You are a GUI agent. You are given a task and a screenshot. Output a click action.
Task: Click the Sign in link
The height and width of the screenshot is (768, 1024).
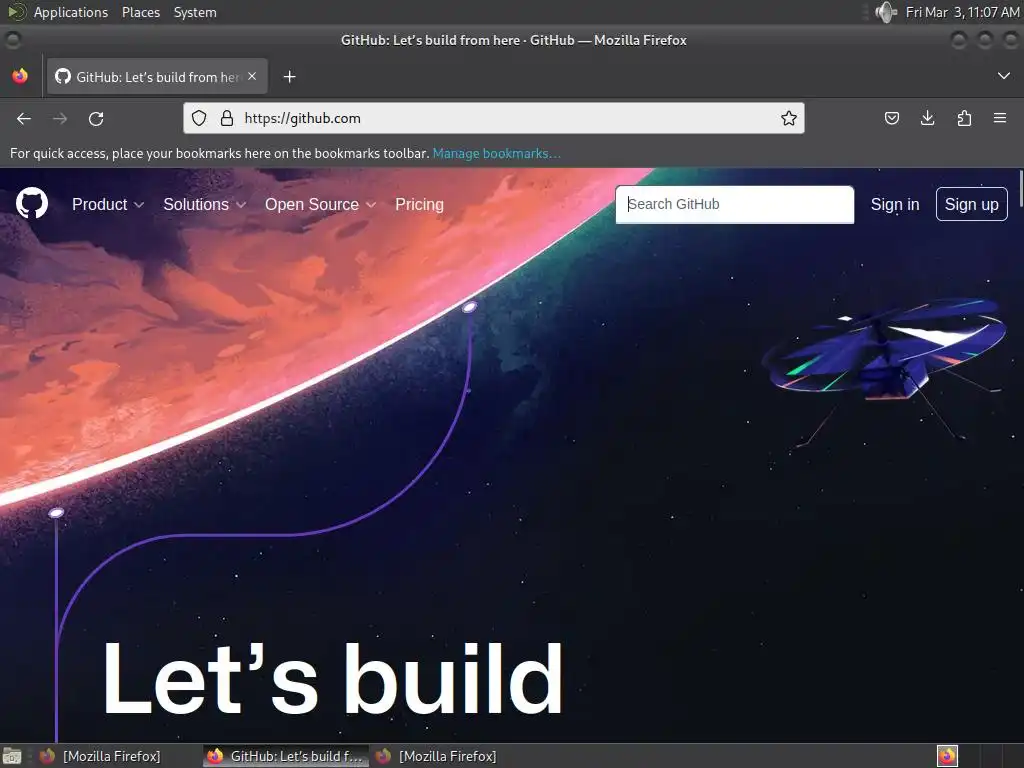tap(895, 204)
